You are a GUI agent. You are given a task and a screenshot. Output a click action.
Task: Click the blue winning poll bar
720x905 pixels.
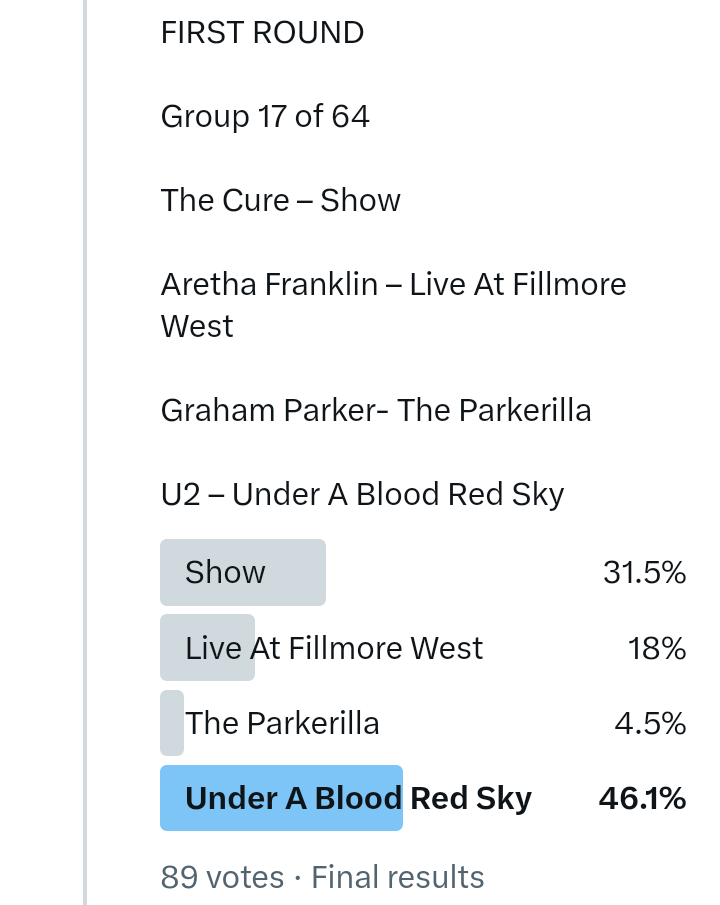(x=281, y=799)
